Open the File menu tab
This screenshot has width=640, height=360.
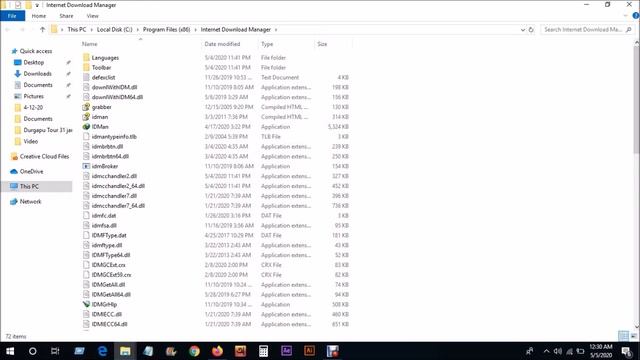point(12,16)
